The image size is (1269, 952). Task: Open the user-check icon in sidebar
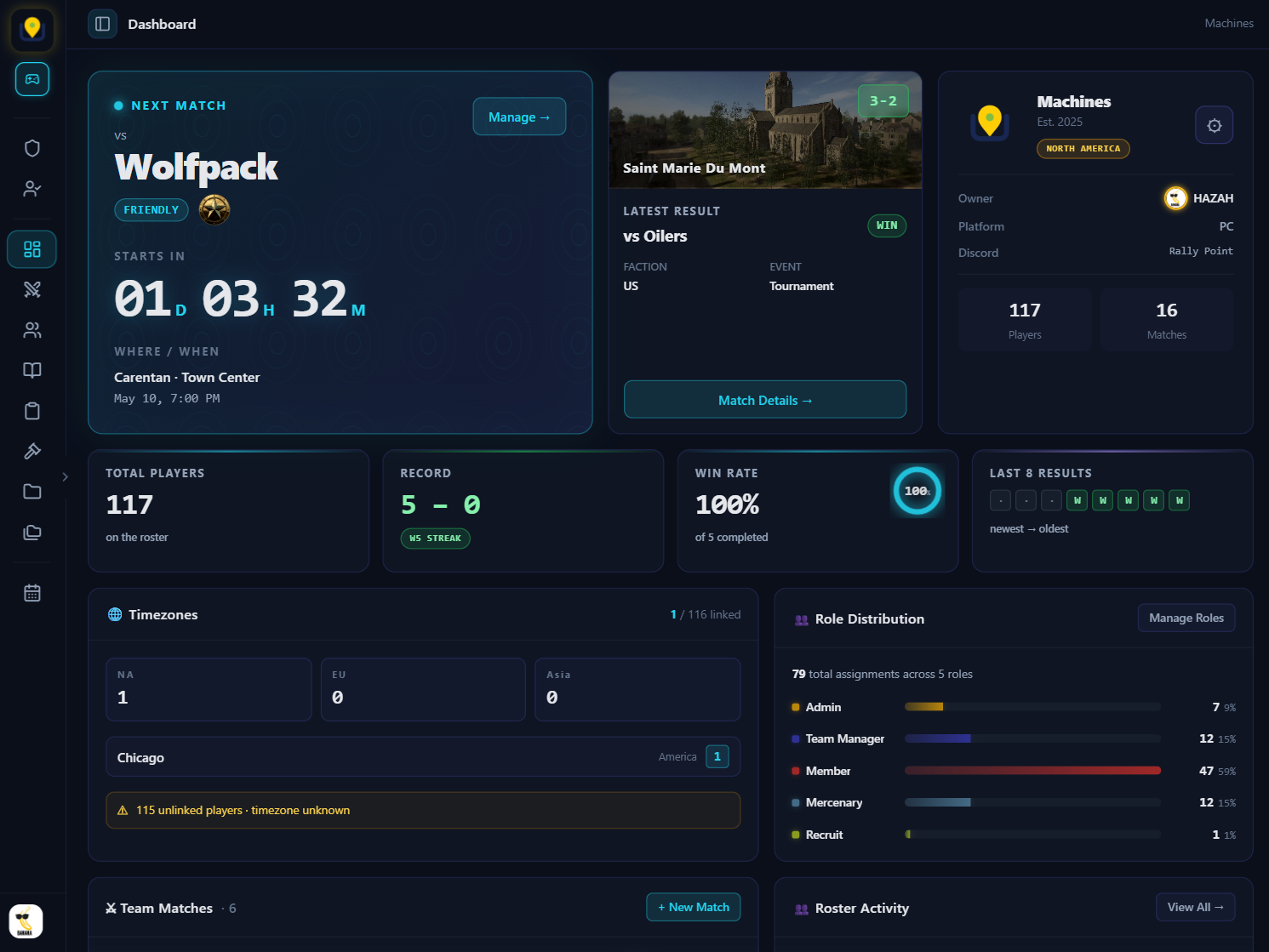click(32, 189)
